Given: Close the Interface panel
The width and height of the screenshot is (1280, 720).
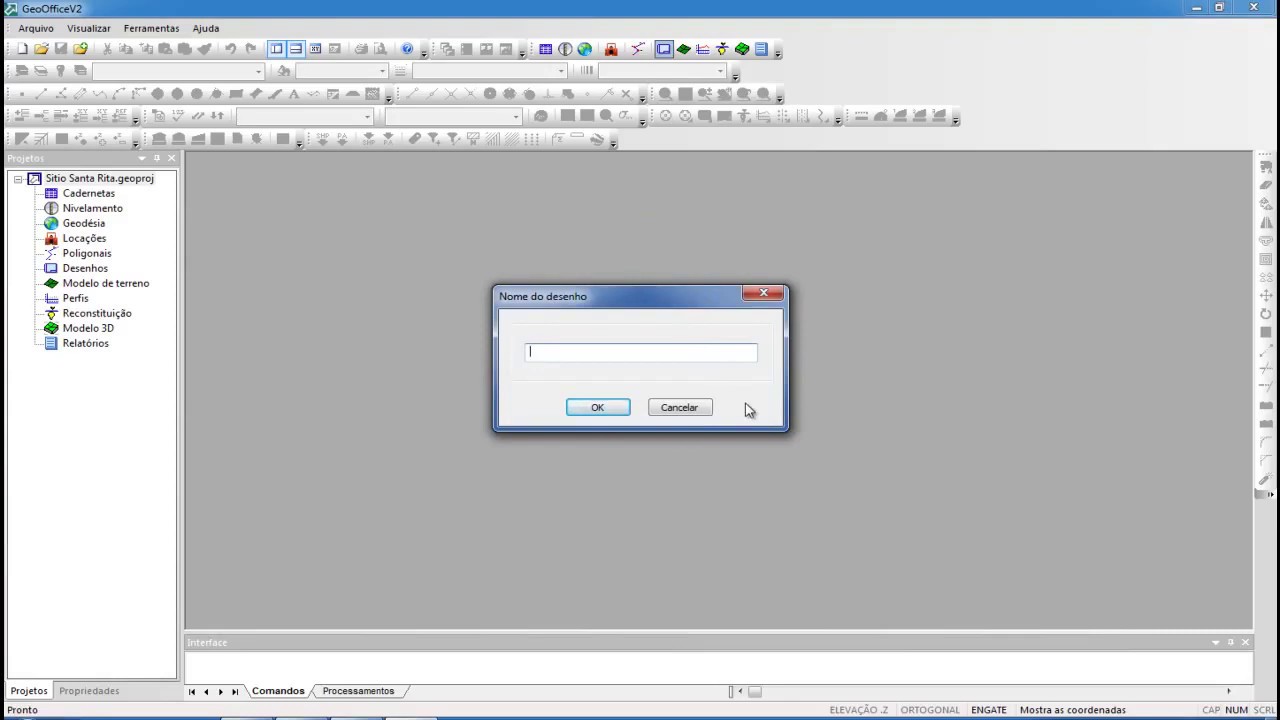Looking at the screenshot, I should tap(1245, 642).
